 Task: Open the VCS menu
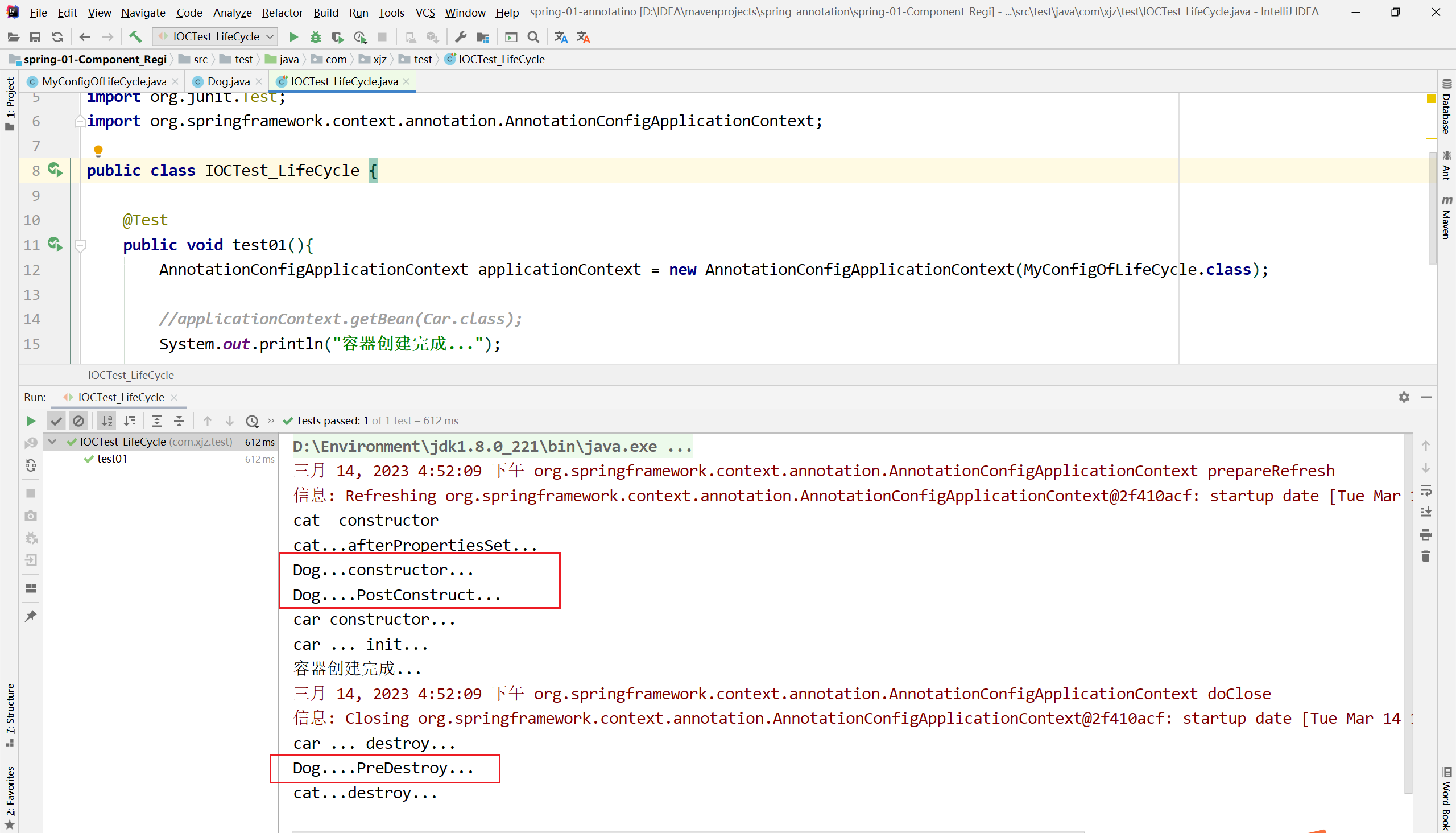pyautogui.click(x=425, y=12)
